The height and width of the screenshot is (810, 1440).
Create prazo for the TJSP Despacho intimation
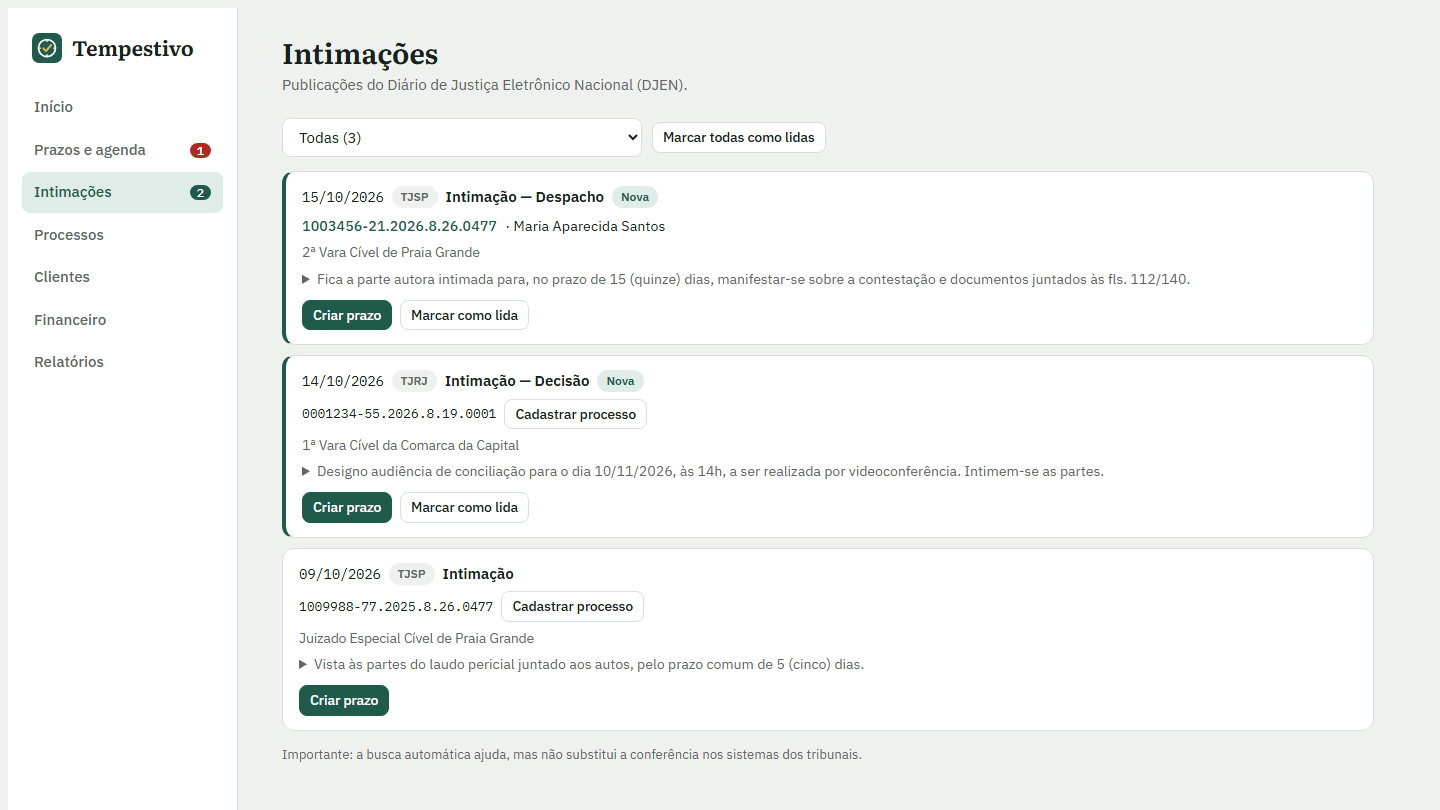[347, 315]
